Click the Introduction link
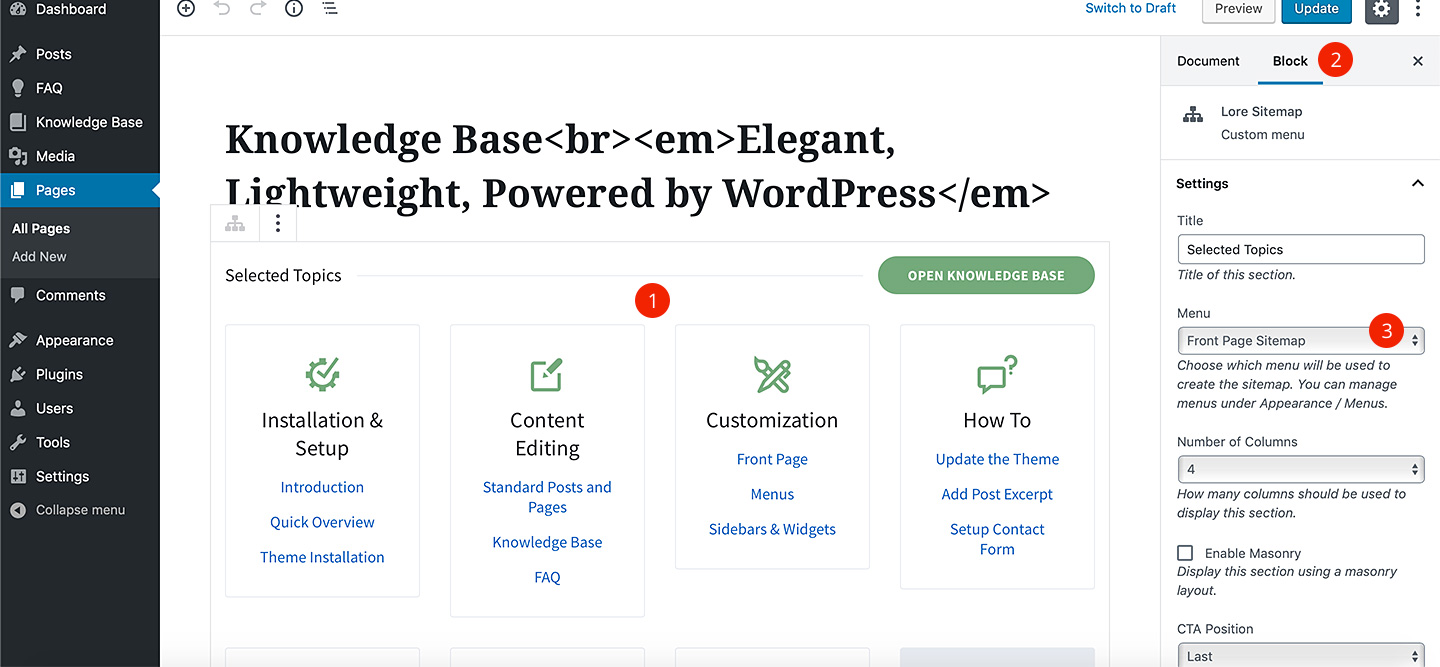 pyautogui.click(x=322, y=487)
